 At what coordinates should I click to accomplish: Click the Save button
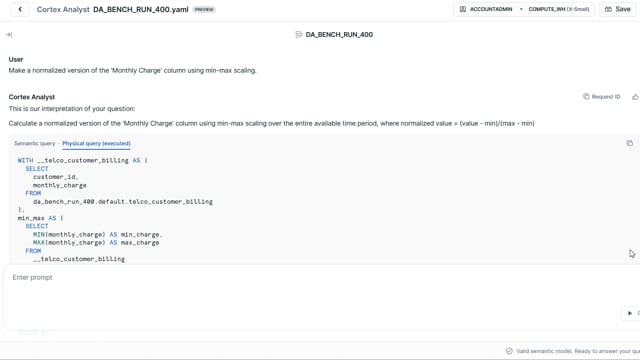tap(617, 9)
